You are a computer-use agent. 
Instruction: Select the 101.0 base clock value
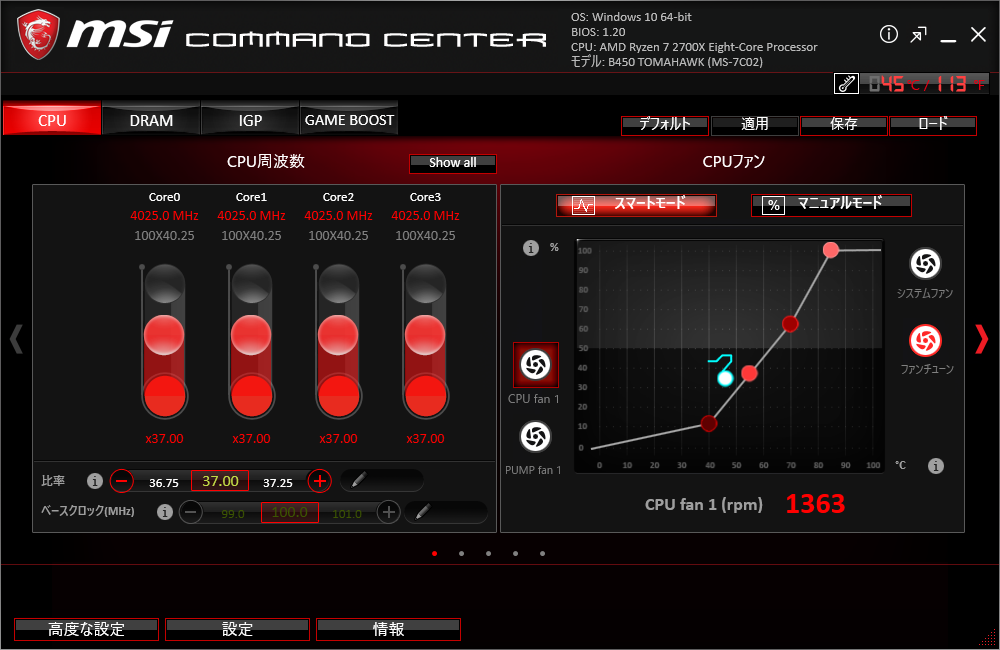pos(347,514)
